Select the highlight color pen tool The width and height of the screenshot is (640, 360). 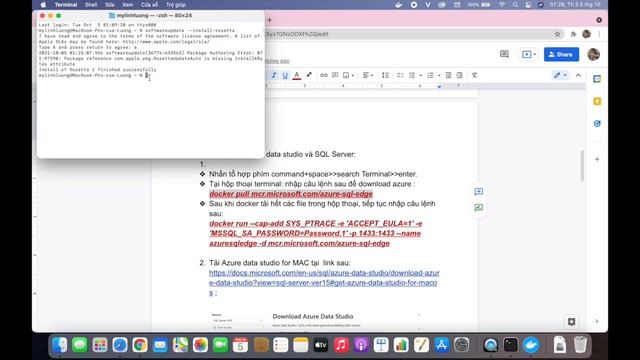[309, 75]
